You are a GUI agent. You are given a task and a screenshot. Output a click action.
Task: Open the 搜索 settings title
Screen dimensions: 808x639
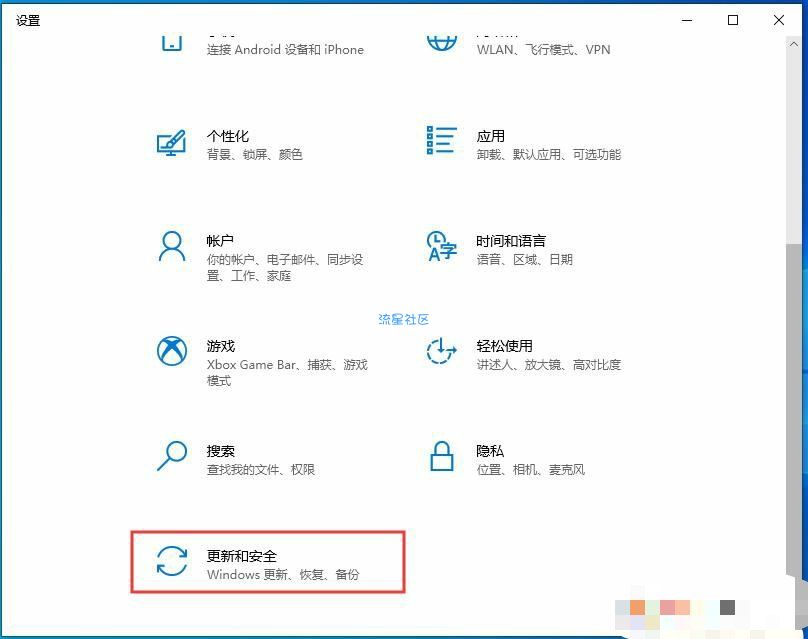coord(221,451)
